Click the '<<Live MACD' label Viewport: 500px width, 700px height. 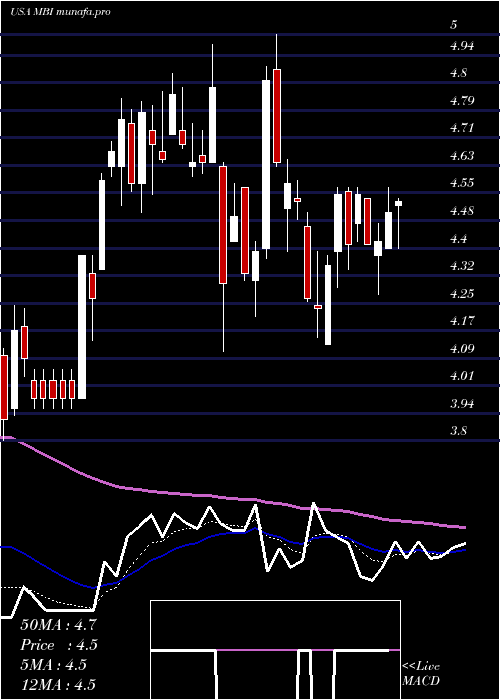click(421, 673)
